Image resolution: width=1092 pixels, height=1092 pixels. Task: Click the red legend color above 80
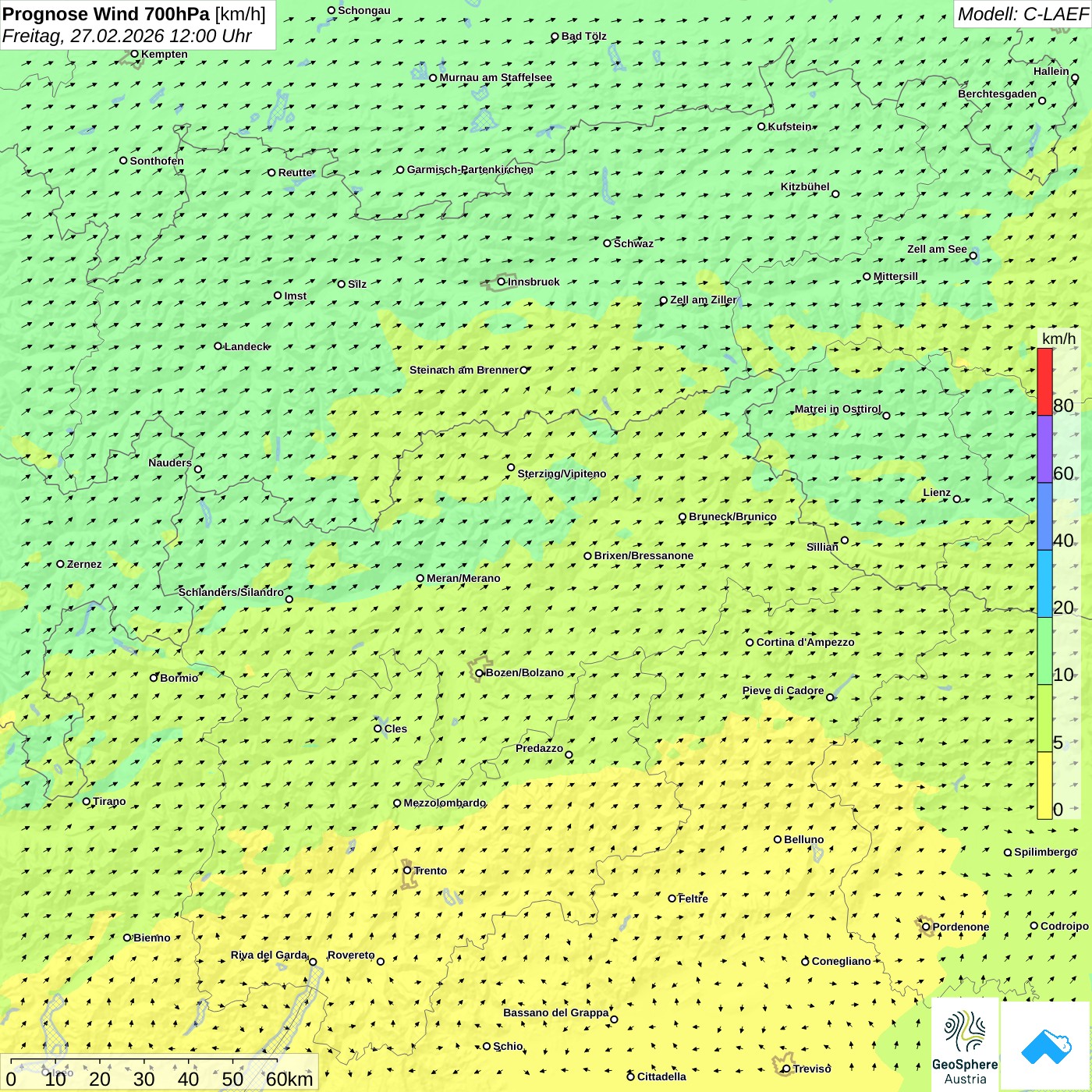click(1044, 382)
